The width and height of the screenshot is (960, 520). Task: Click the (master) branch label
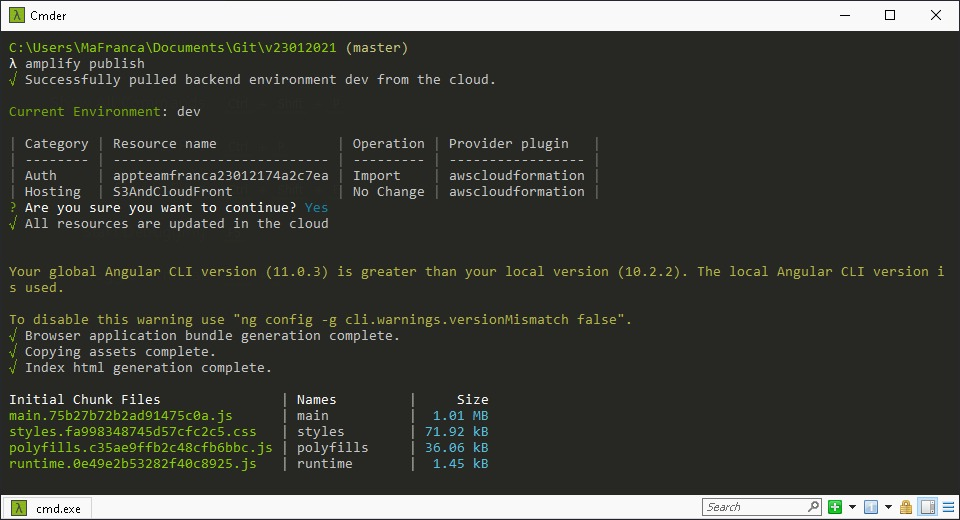click(377, 48)
